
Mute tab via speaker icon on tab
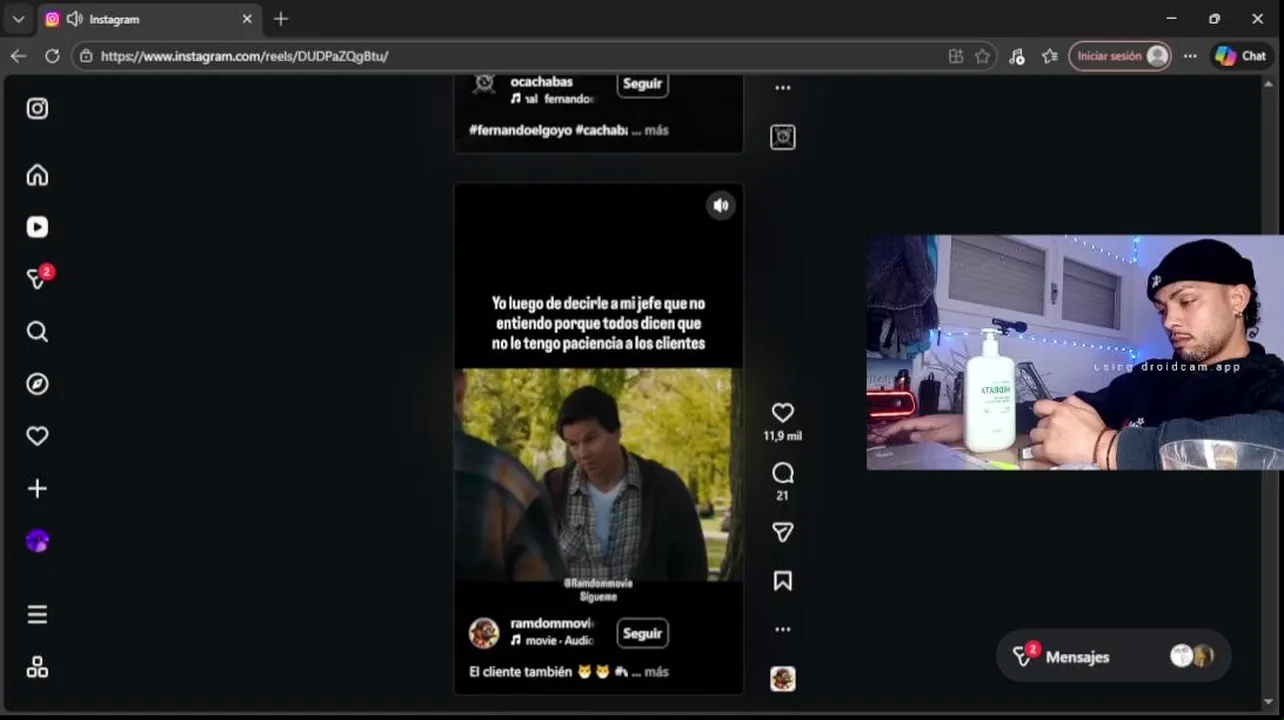click(75, 19)
